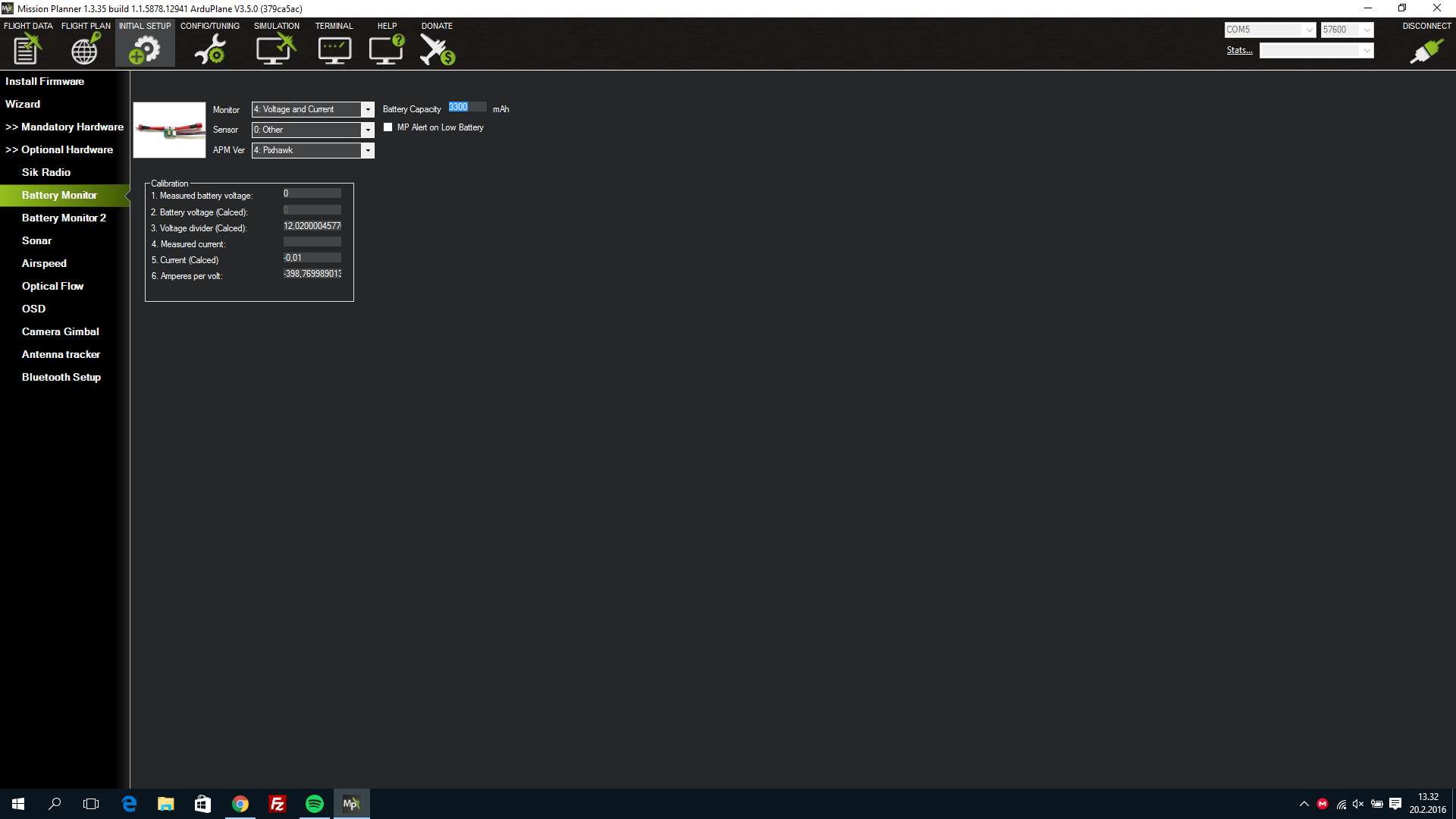The width and height of the screenshot is (1456, 819).
Task: Open the Sensor dropdown list
Action: coord(368,130)
